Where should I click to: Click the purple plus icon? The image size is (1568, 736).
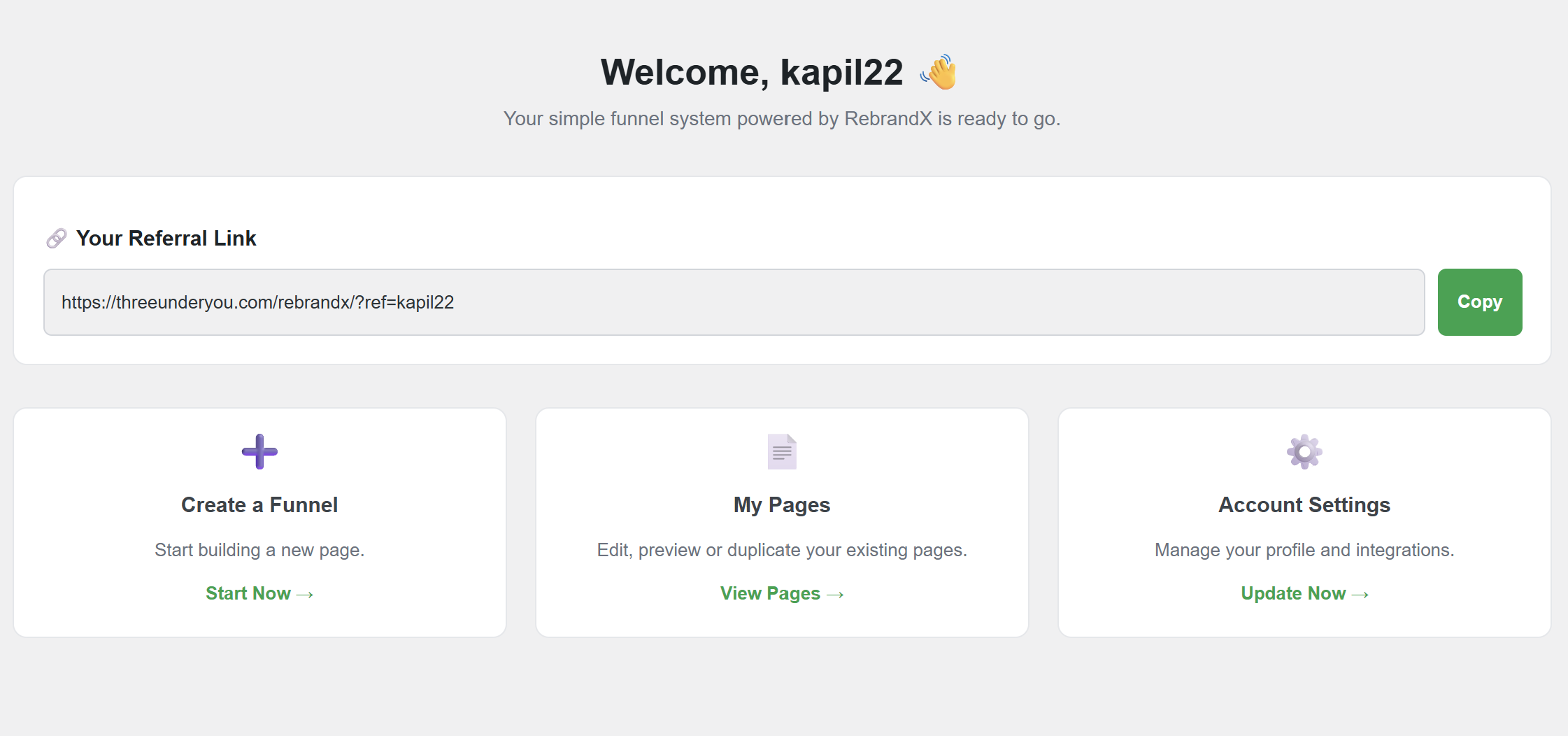tap(259, 451)
